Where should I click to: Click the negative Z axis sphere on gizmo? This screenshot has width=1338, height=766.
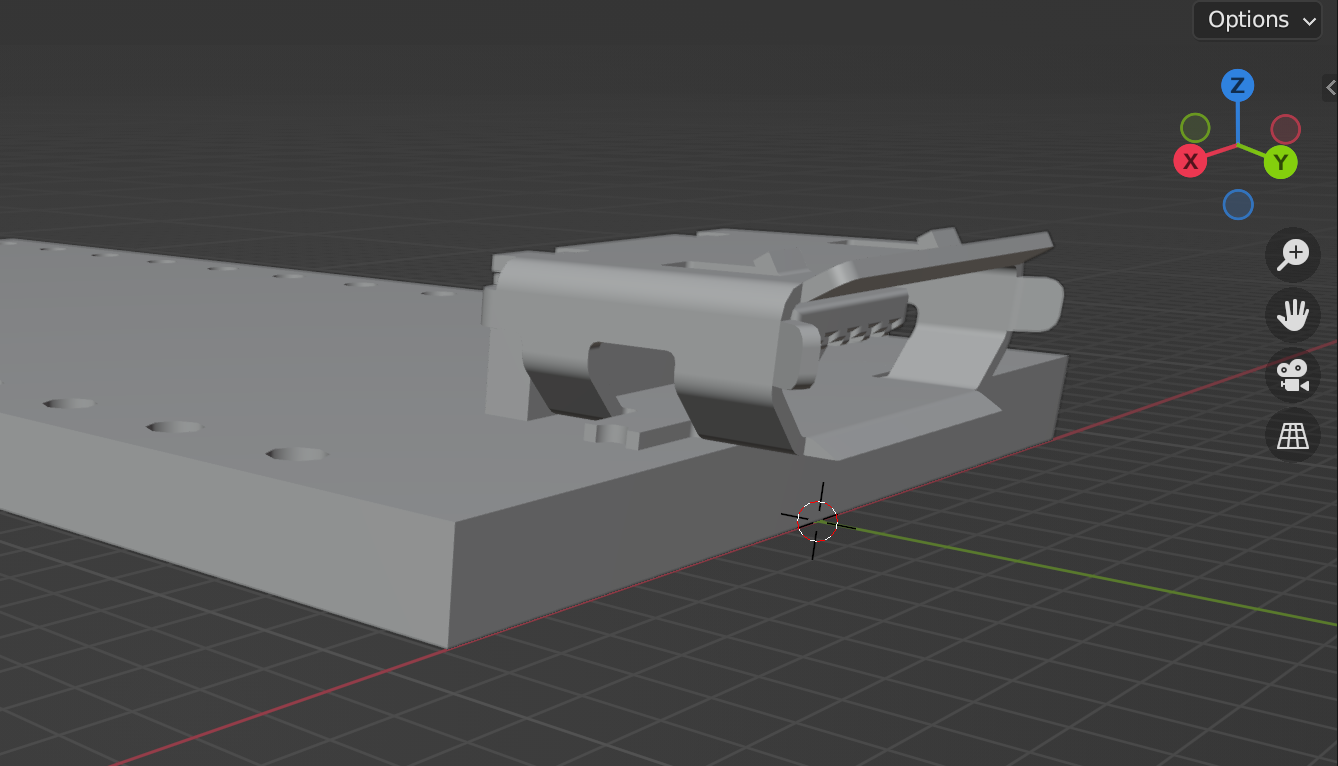point(1238,204)
